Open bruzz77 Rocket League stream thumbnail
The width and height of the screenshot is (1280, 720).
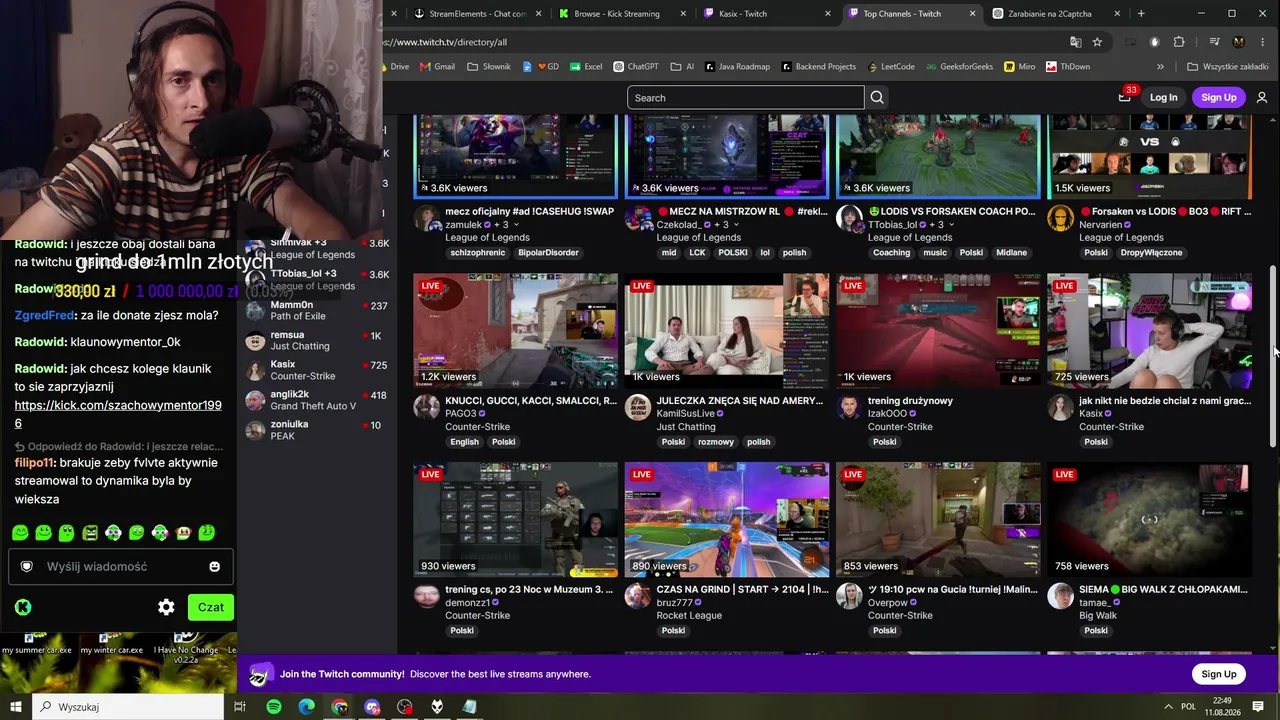(x=727, y=520)
